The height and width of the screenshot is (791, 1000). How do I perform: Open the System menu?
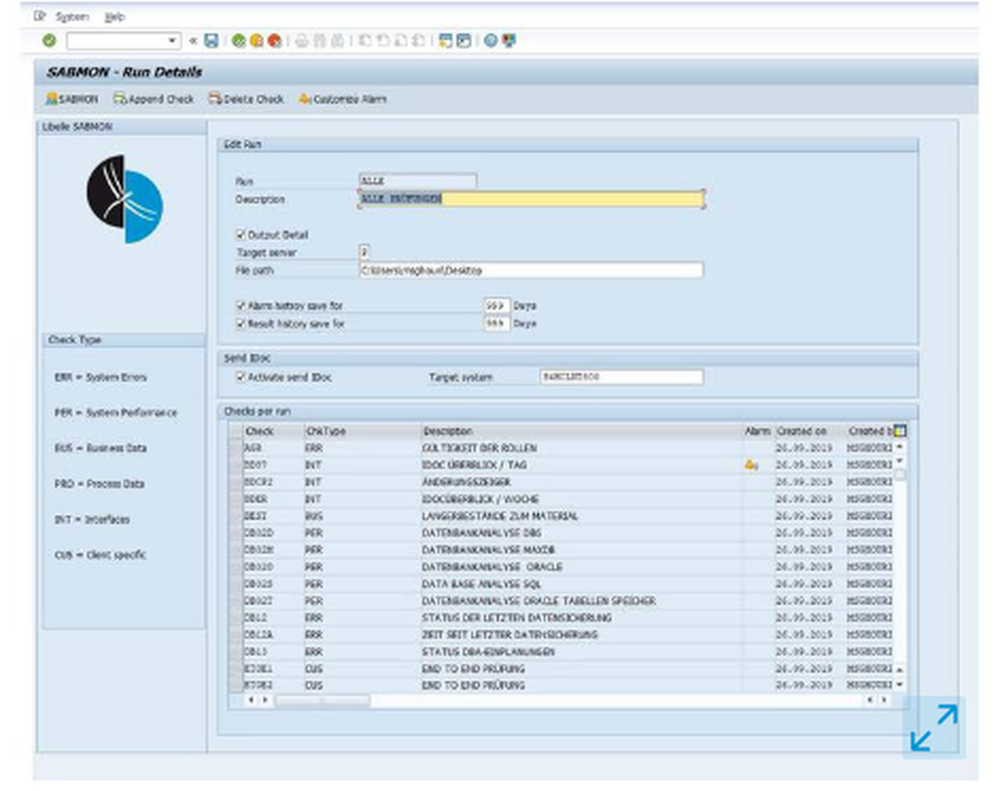tap(71, 17)
